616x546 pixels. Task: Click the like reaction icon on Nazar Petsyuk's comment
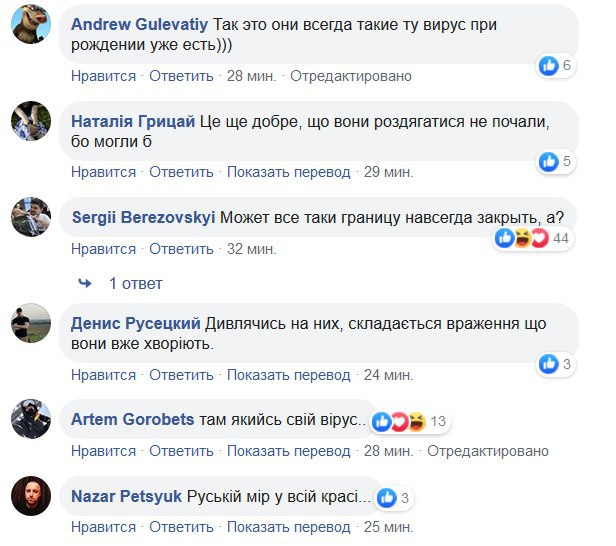[x=387, y=497]
